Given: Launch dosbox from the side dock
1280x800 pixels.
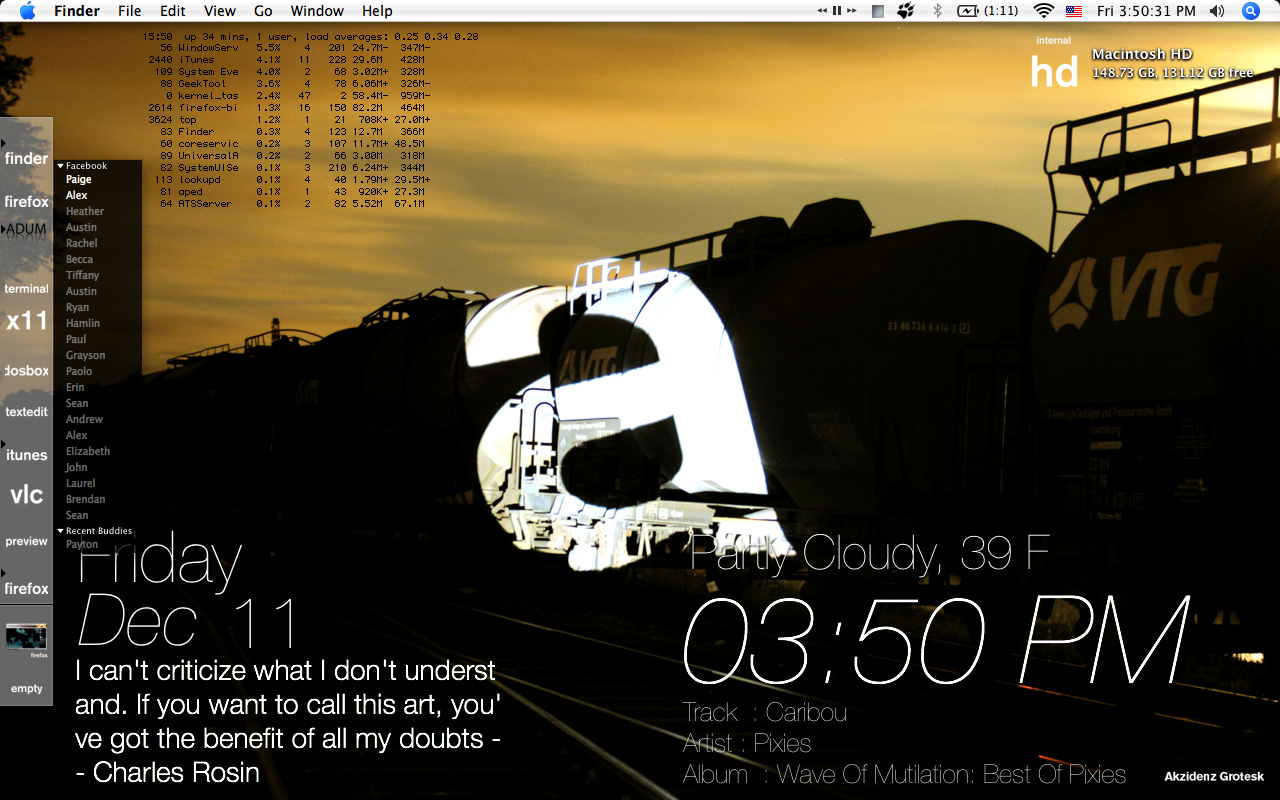Looking at the screenshot, I should click(x=26, y=370).
